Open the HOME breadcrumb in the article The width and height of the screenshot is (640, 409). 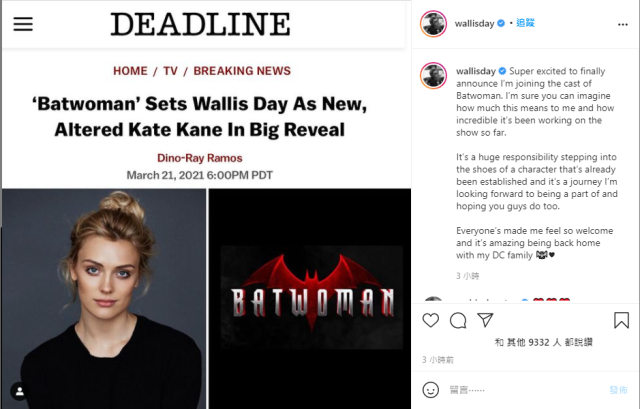coord(130,71)
